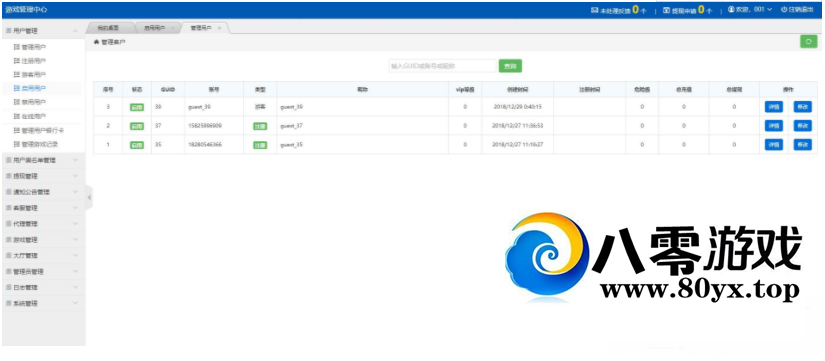Click the menu icon beside 游戏管理
The image size is (825, 361).
(8, 239)
